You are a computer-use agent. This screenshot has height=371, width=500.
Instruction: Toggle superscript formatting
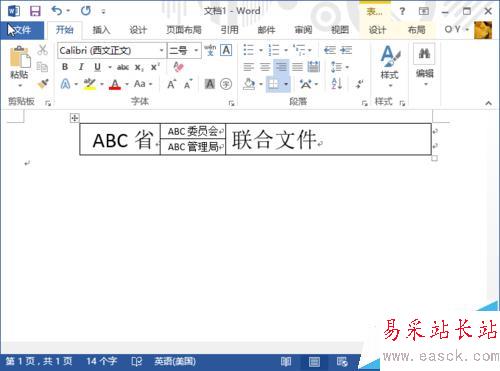(x=155, y=67)
